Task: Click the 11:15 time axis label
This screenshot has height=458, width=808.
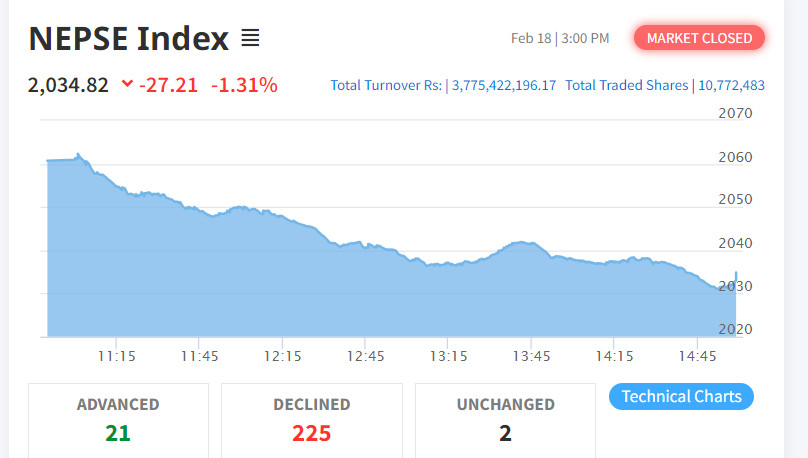Action: (116, 355)
